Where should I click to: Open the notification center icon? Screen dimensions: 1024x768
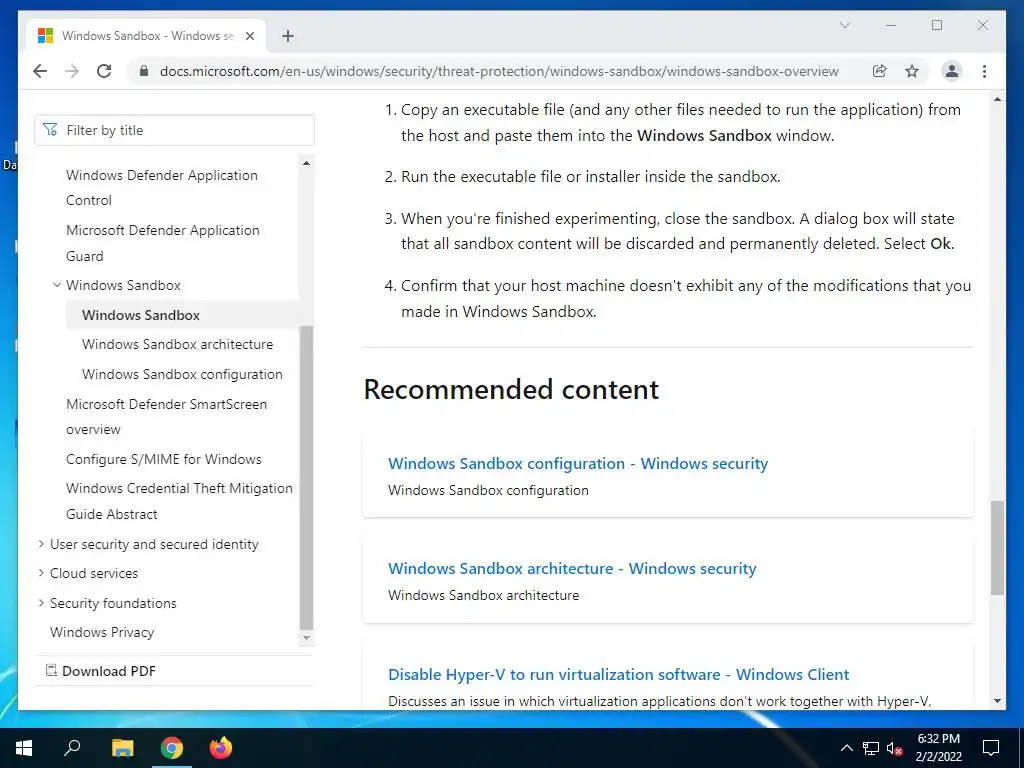(991, 748)
